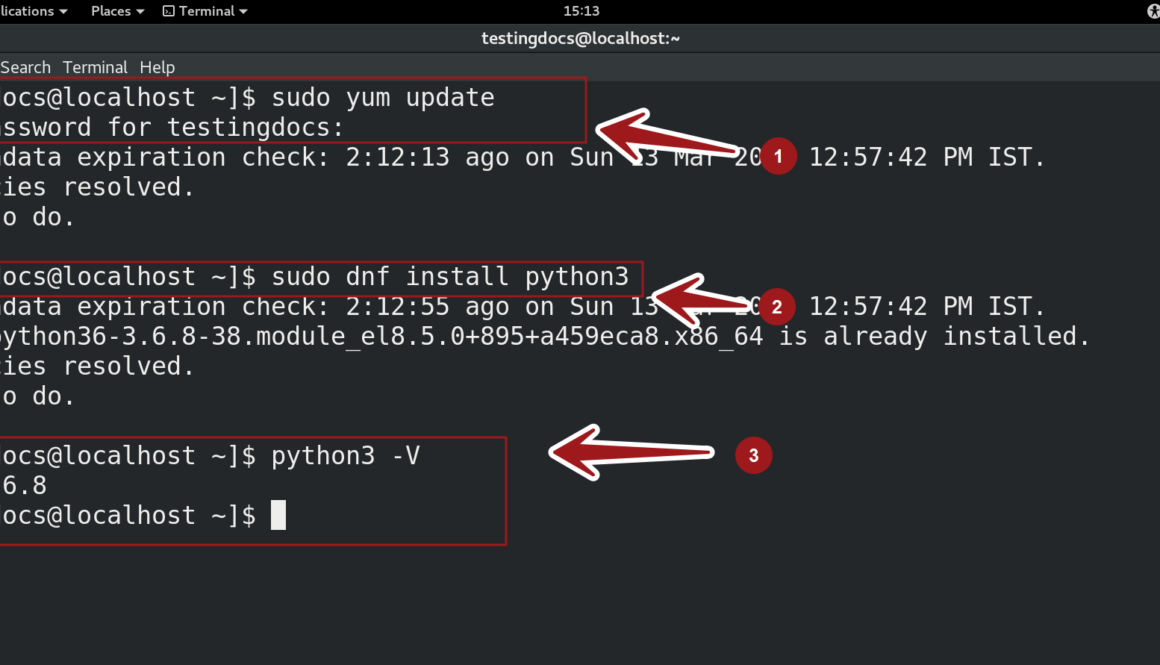The image size is (1160, 665).
Task: Open the Terminal menu in menu bar
Action: tap(95, 67)
